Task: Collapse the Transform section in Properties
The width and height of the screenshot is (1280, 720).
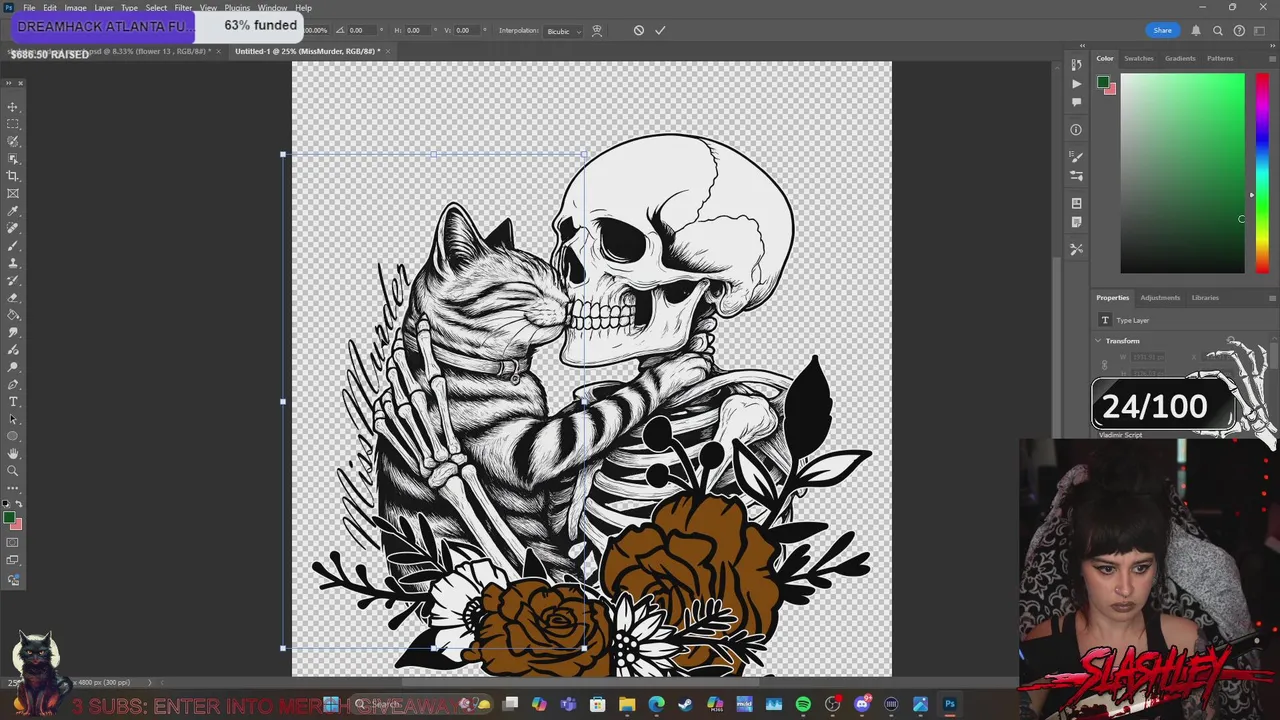Action: pyautogui.click(x=1099, y=341)
